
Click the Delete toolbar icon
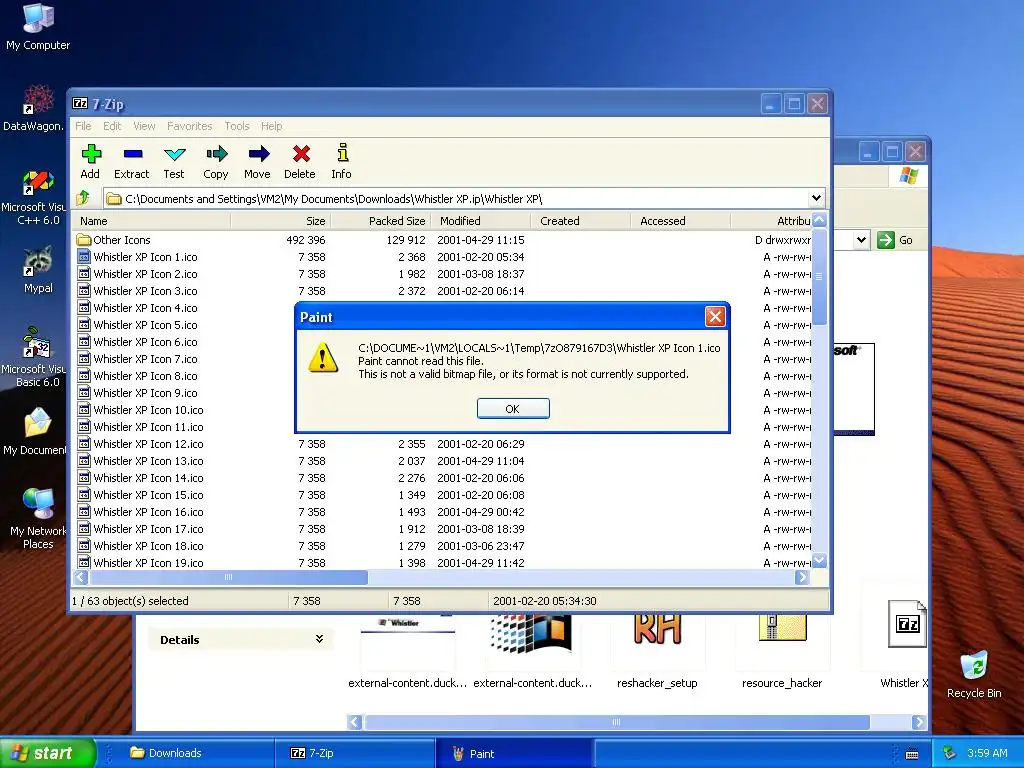pos(301,154)
